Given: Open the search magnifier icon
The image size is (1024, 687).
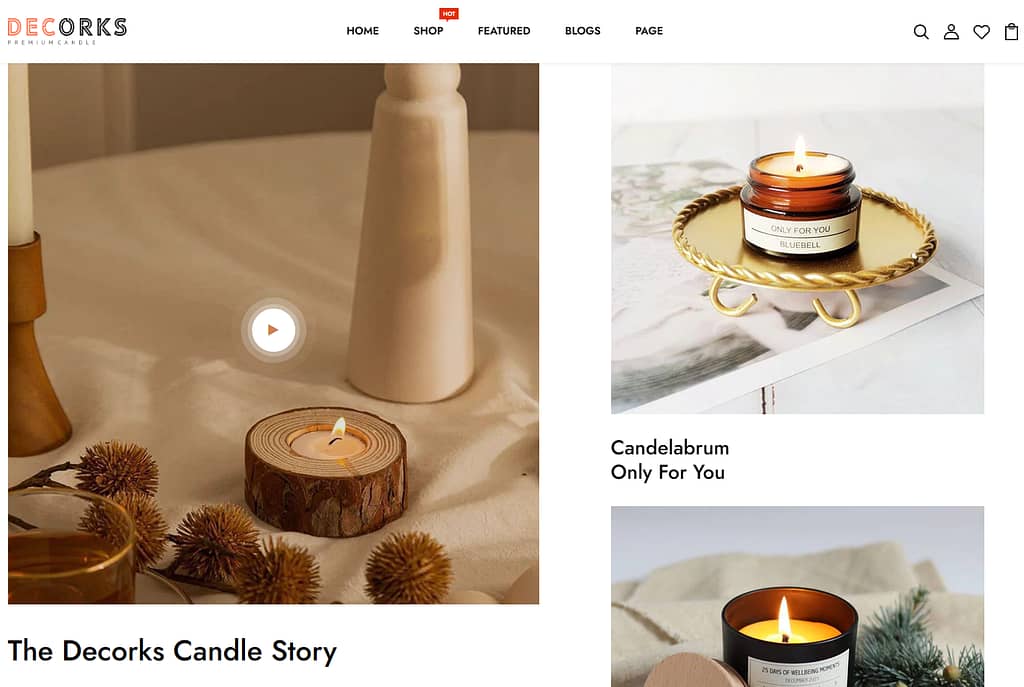Looking at the screenshot, I should pyautogui.click(x=921, y=31).
